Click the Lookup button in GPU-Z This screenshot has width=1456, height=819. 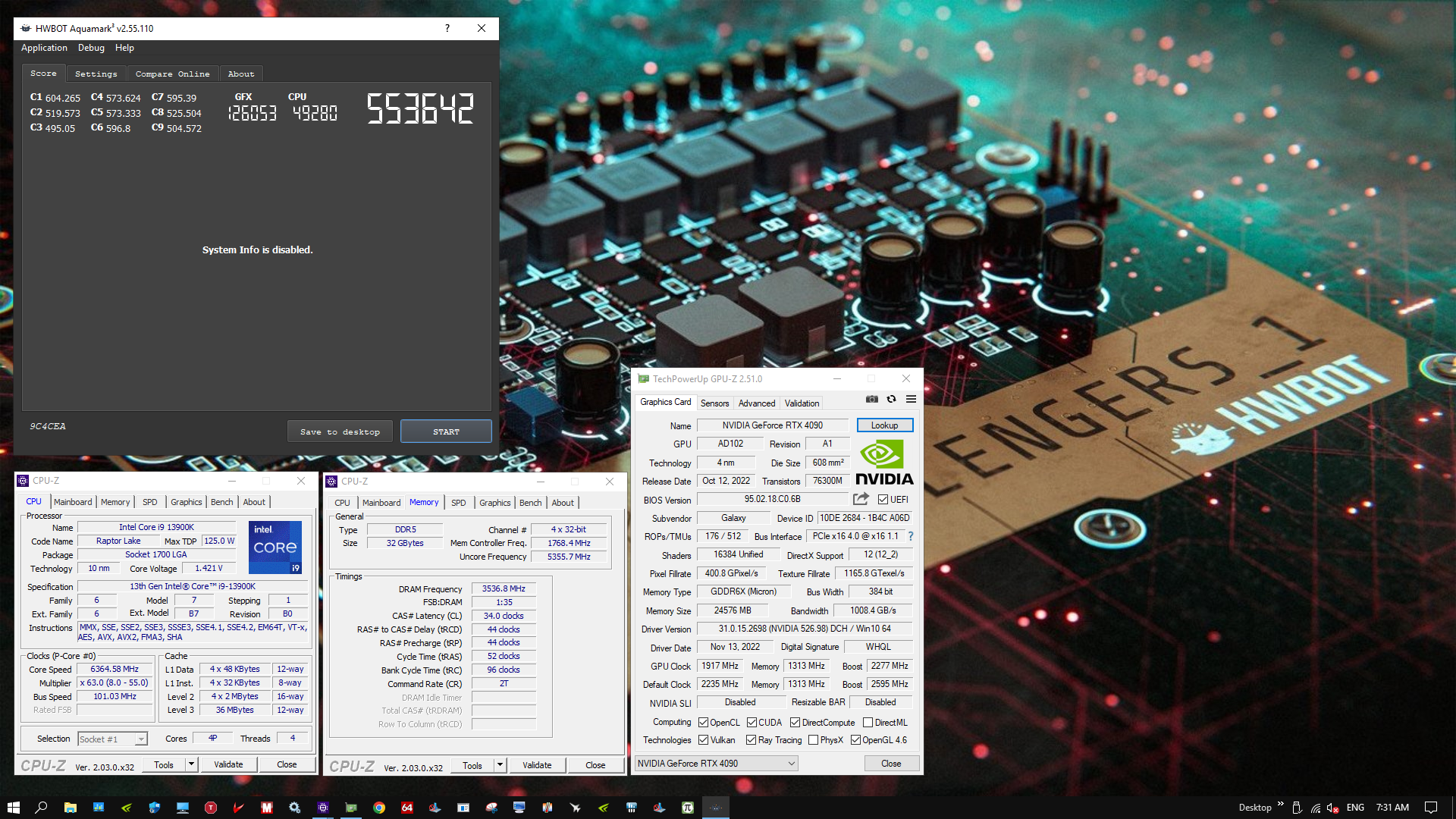coord(884,425)
